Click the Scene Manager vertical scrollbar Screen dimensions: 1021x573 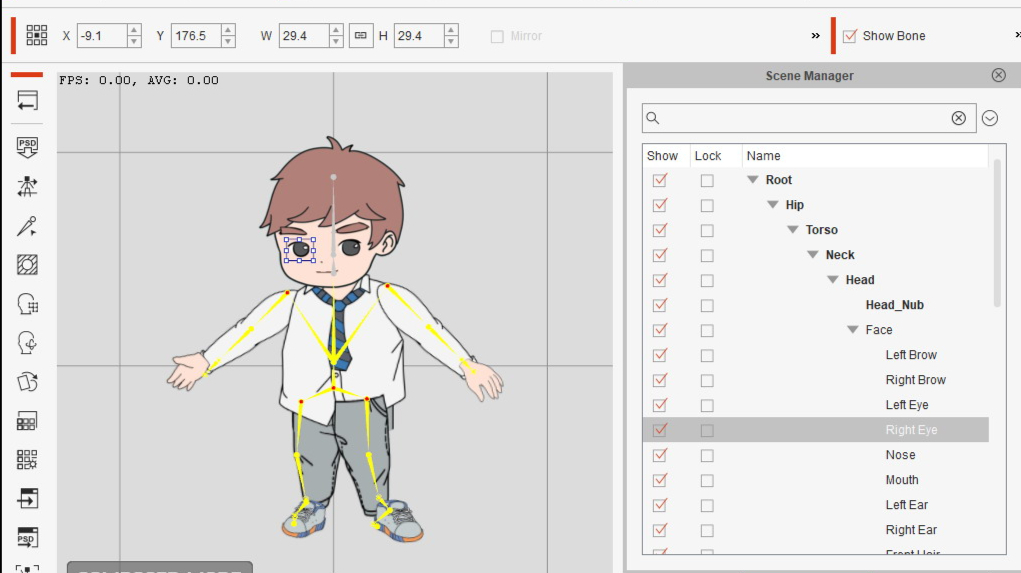[997, 233]
